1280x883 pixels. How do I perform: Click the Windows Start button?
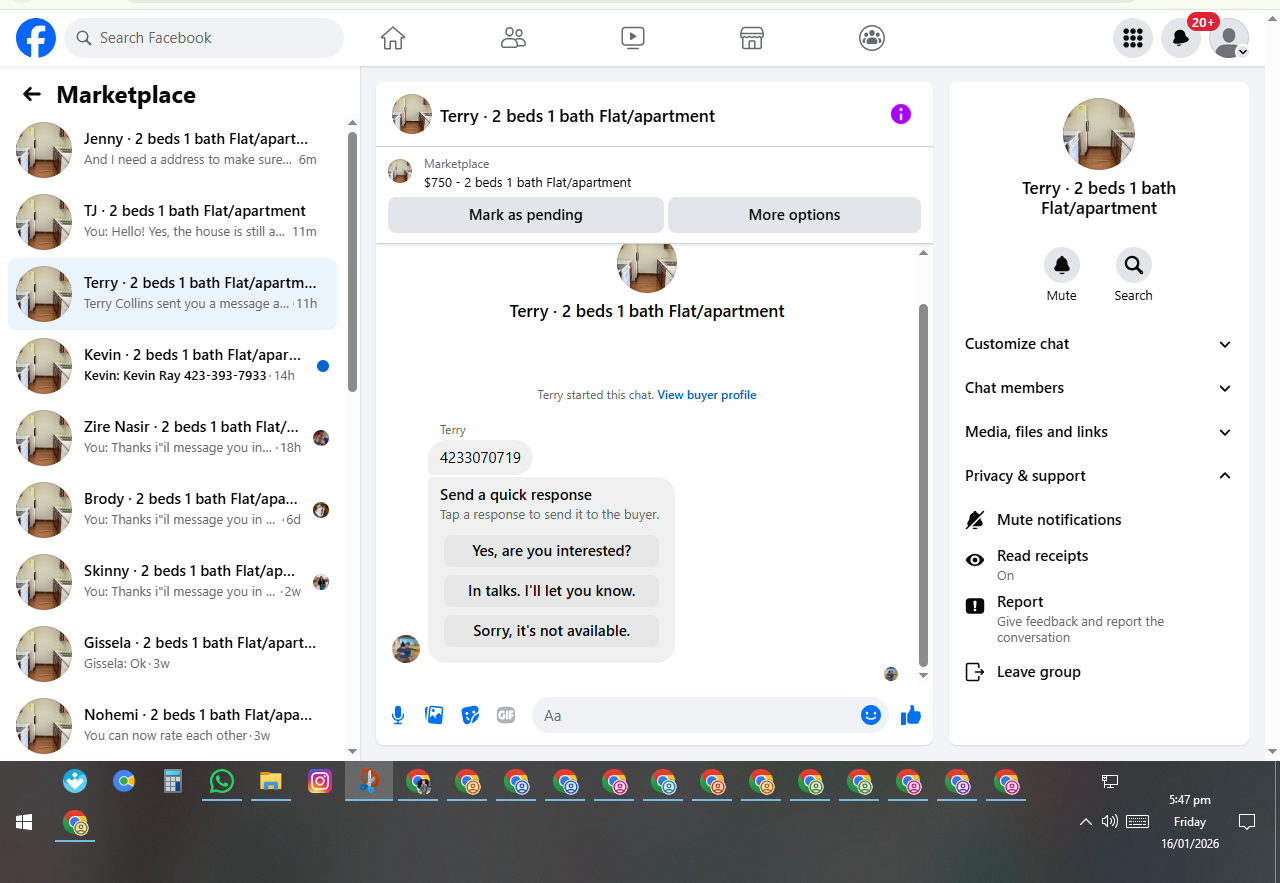tap(24, 822)
